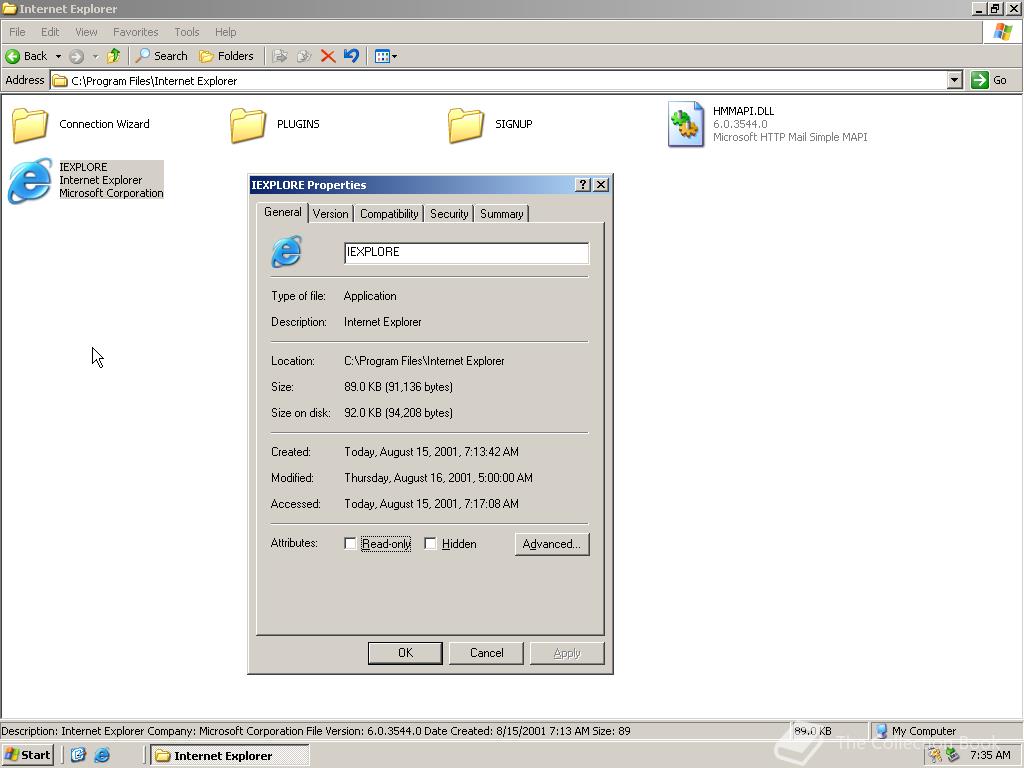This screenshot has height=768, width=1024.
Task: Click the size on disk value 92.0 KB
Action: click(x=398, y=413)
